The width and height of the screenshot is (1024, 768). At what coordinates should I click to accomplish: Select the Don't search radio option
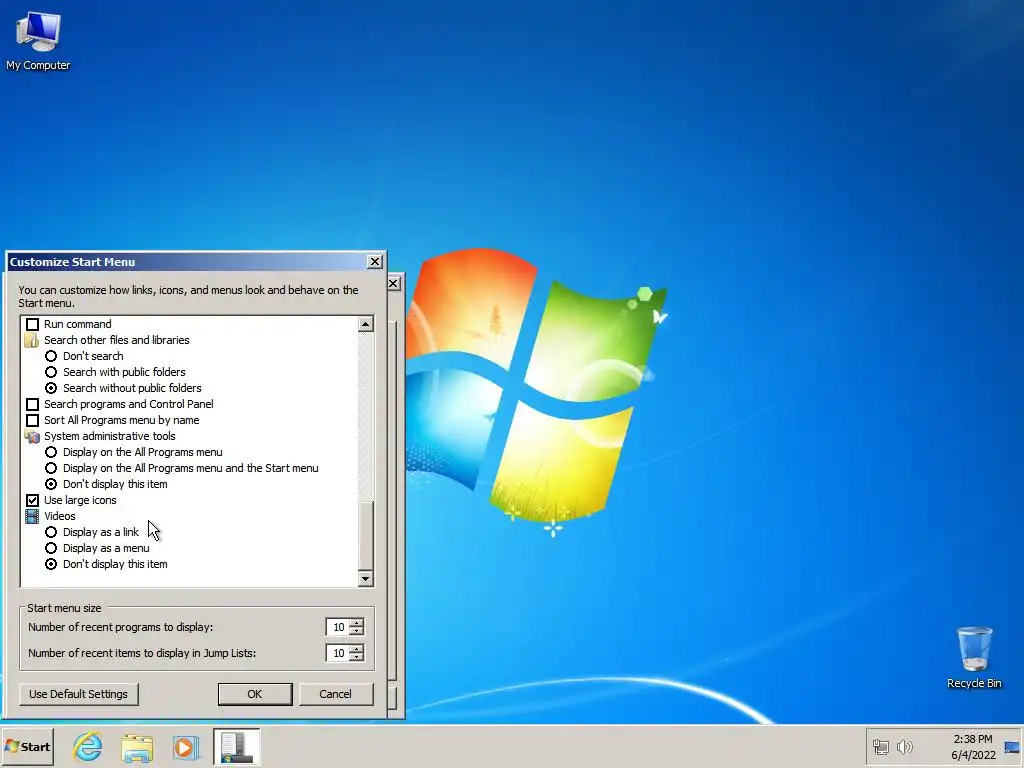click(x=51, y=356)
